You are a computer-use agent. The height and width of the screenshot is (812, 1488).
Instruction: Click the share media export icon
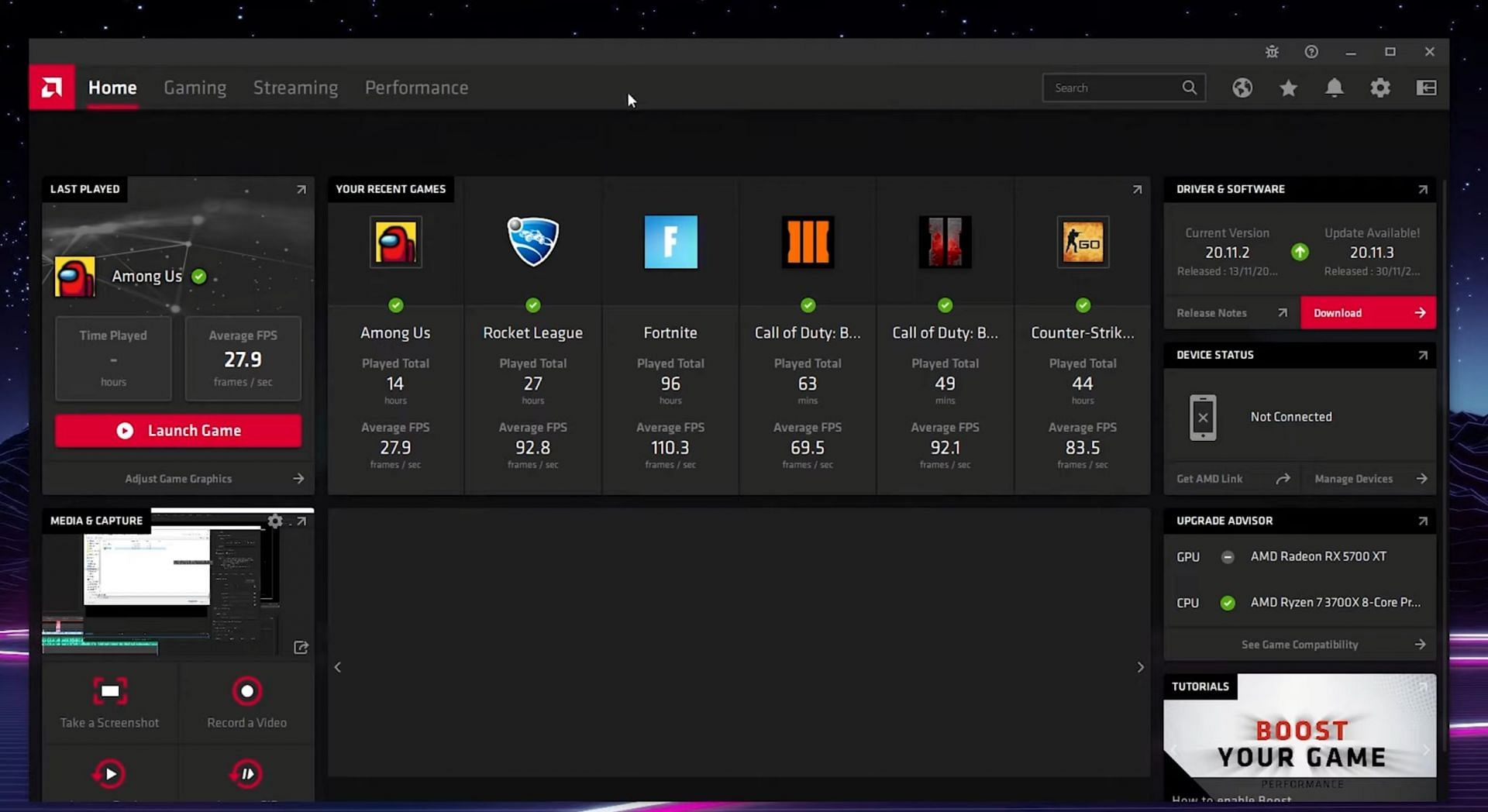point(301,647)
